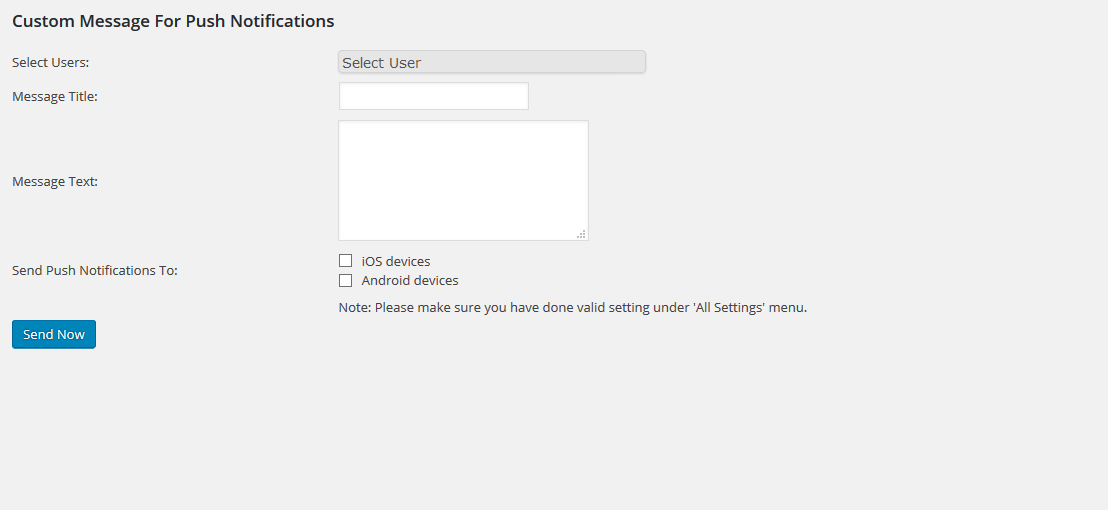Image resolution: width=1108 pixels, height=510 pixels.
Task: Click the word 'Note:' before the settings reminder
Action: (x=355, y=308)
